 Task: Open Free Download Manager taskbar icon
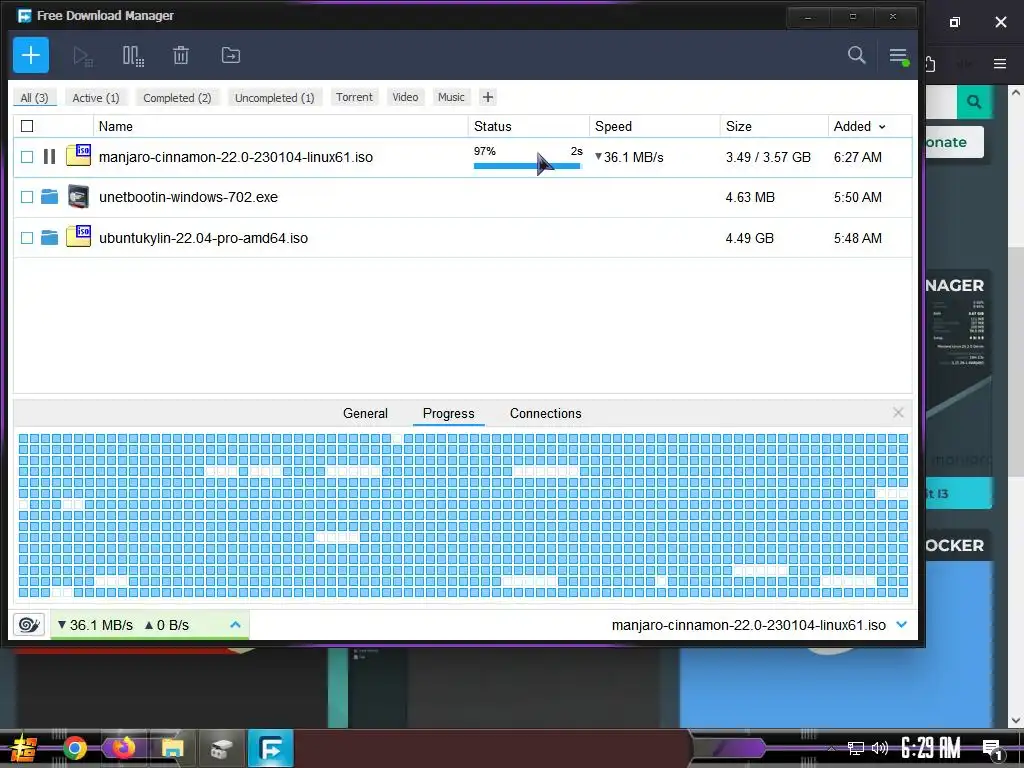click(270, 748)
